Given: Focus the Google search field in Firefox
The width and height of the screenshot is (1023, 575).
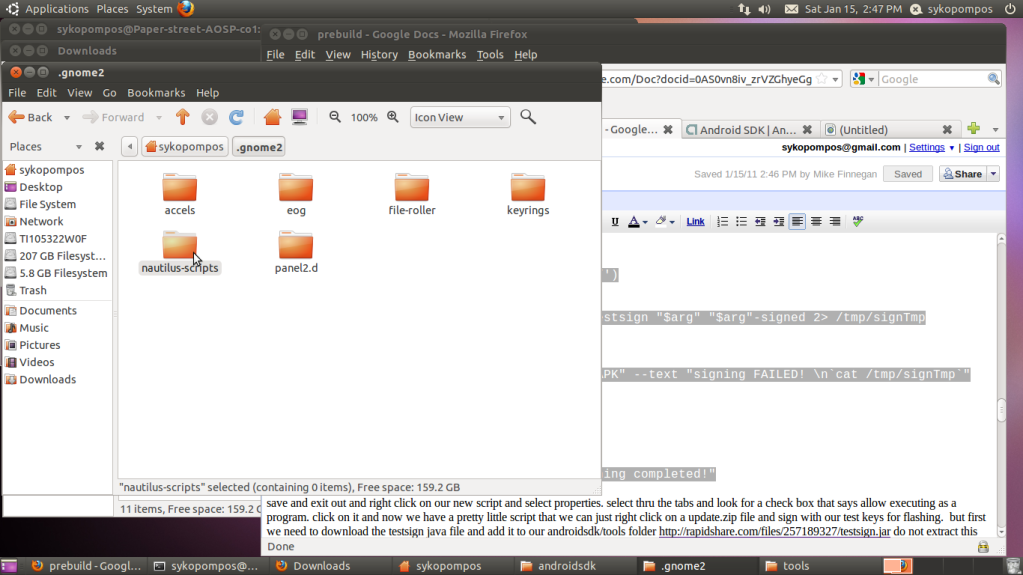Looking at the screenshot, I should pos(932,79).
